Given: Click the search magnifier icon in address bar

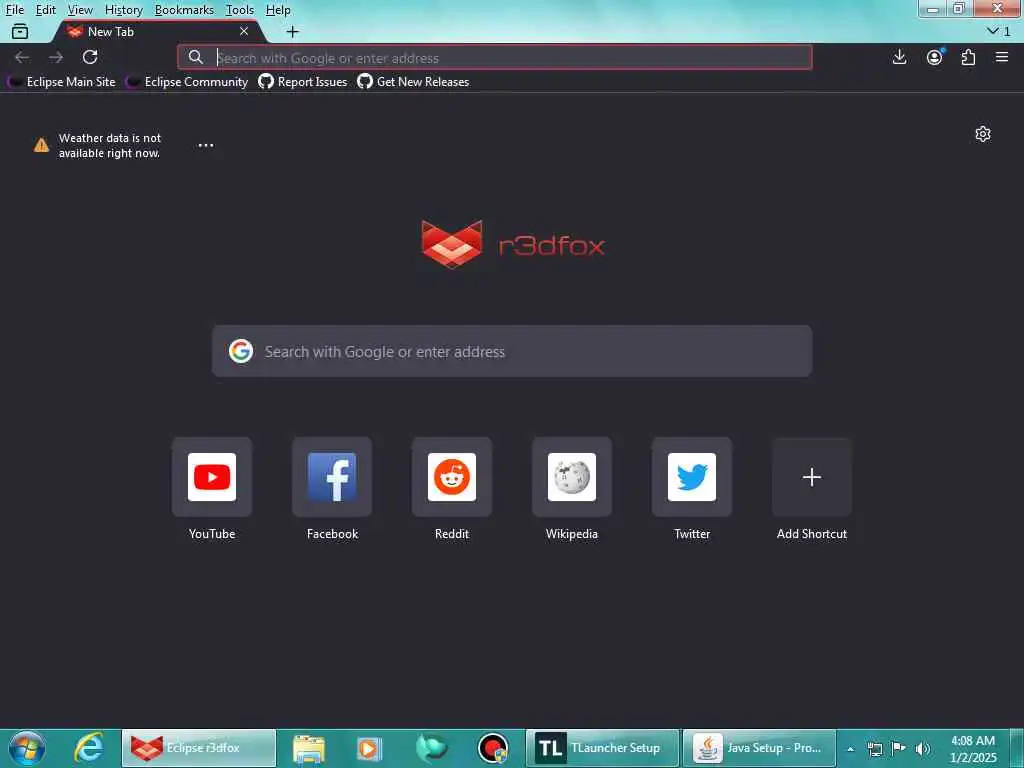Looking at the screenshot, I should 195,57.
